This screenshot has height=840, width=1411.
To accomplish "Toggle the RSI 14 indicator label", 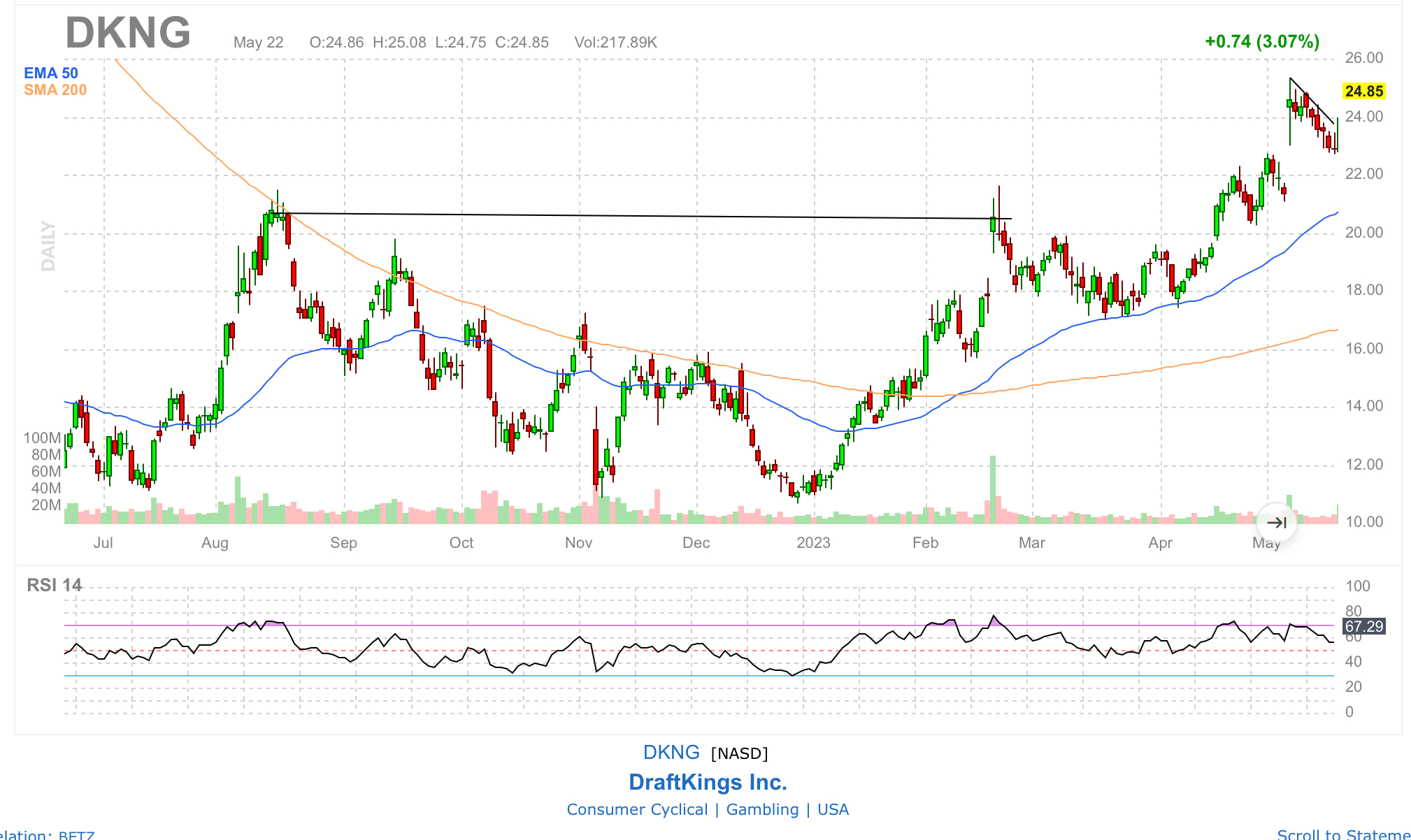I will [55, 584].
